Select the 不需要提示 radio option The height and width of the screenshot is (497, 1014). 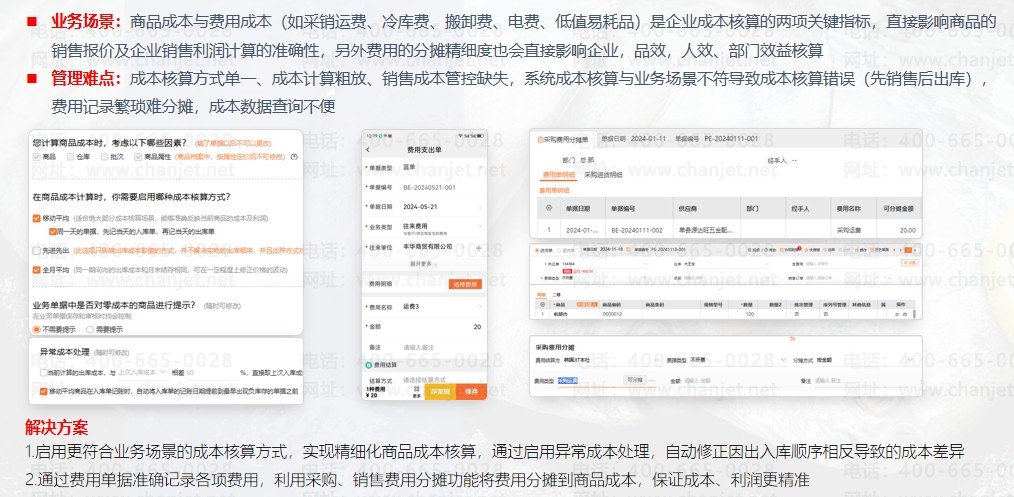[x=36, y=329]
